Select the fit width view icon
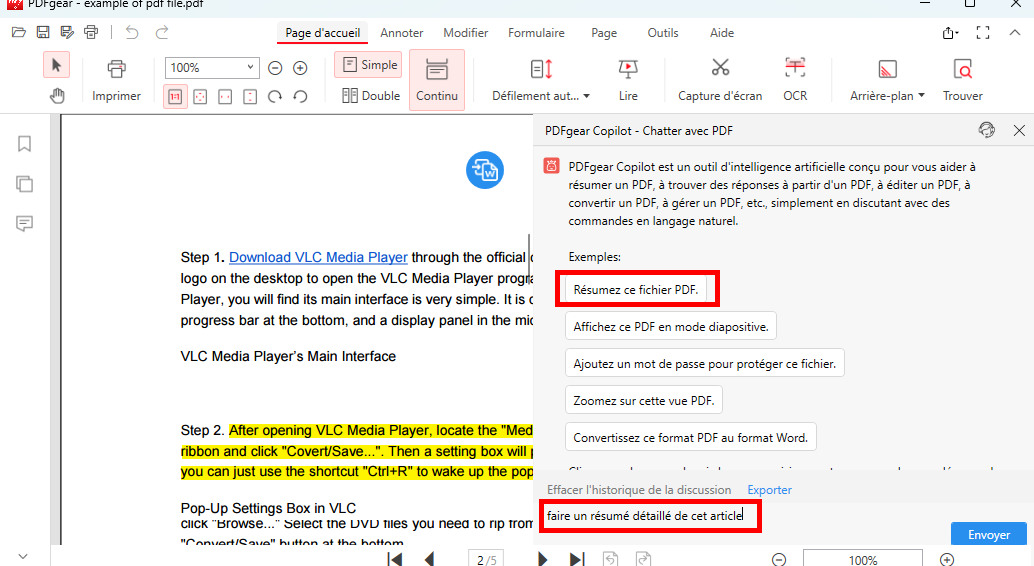Screen dimensions: 1034x566 [225, 96]
